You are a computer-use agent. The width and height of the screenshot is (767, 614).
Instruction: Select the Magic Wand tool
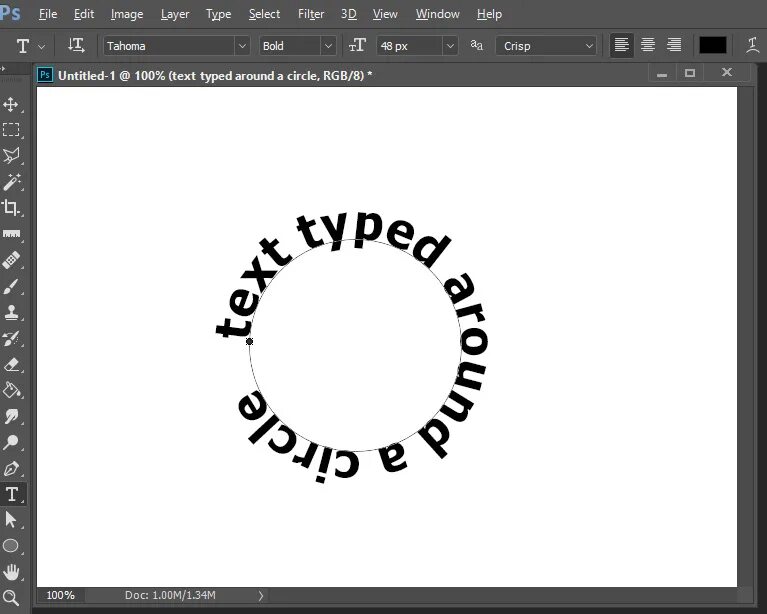click(x=11, y=182)
